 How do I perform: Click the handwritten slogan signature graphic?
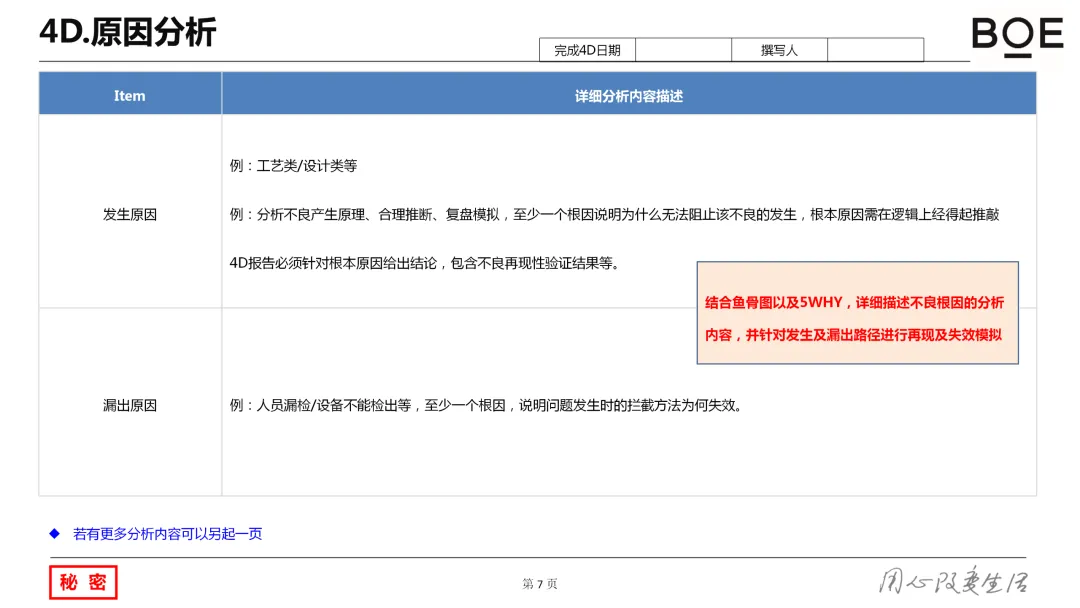pos(953,580)
